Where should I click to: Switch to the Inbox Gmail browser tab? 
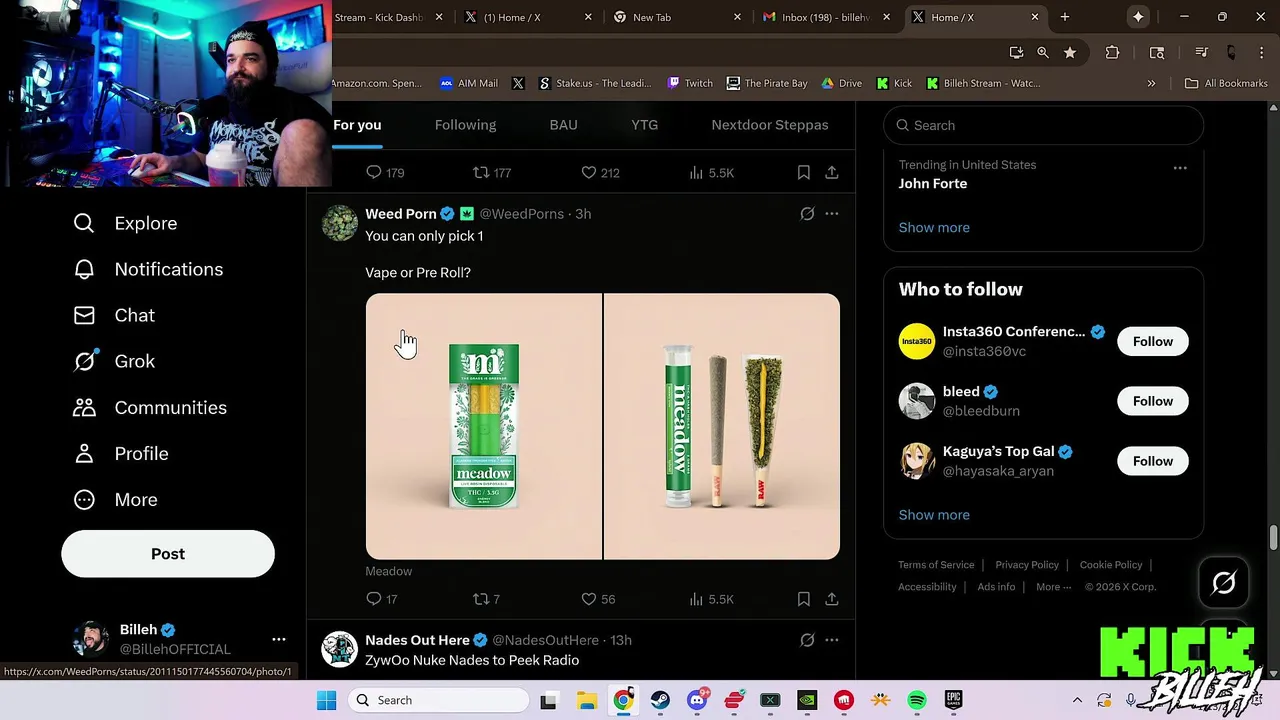[x=825, y=17]
